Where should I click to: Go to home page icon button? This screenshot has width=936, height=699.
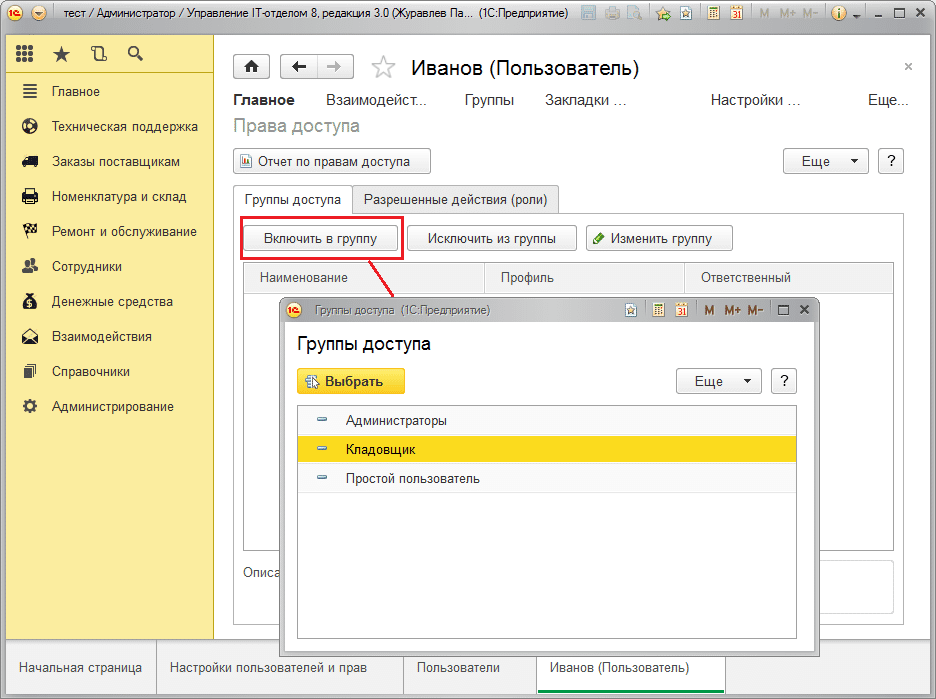[251, 66]
